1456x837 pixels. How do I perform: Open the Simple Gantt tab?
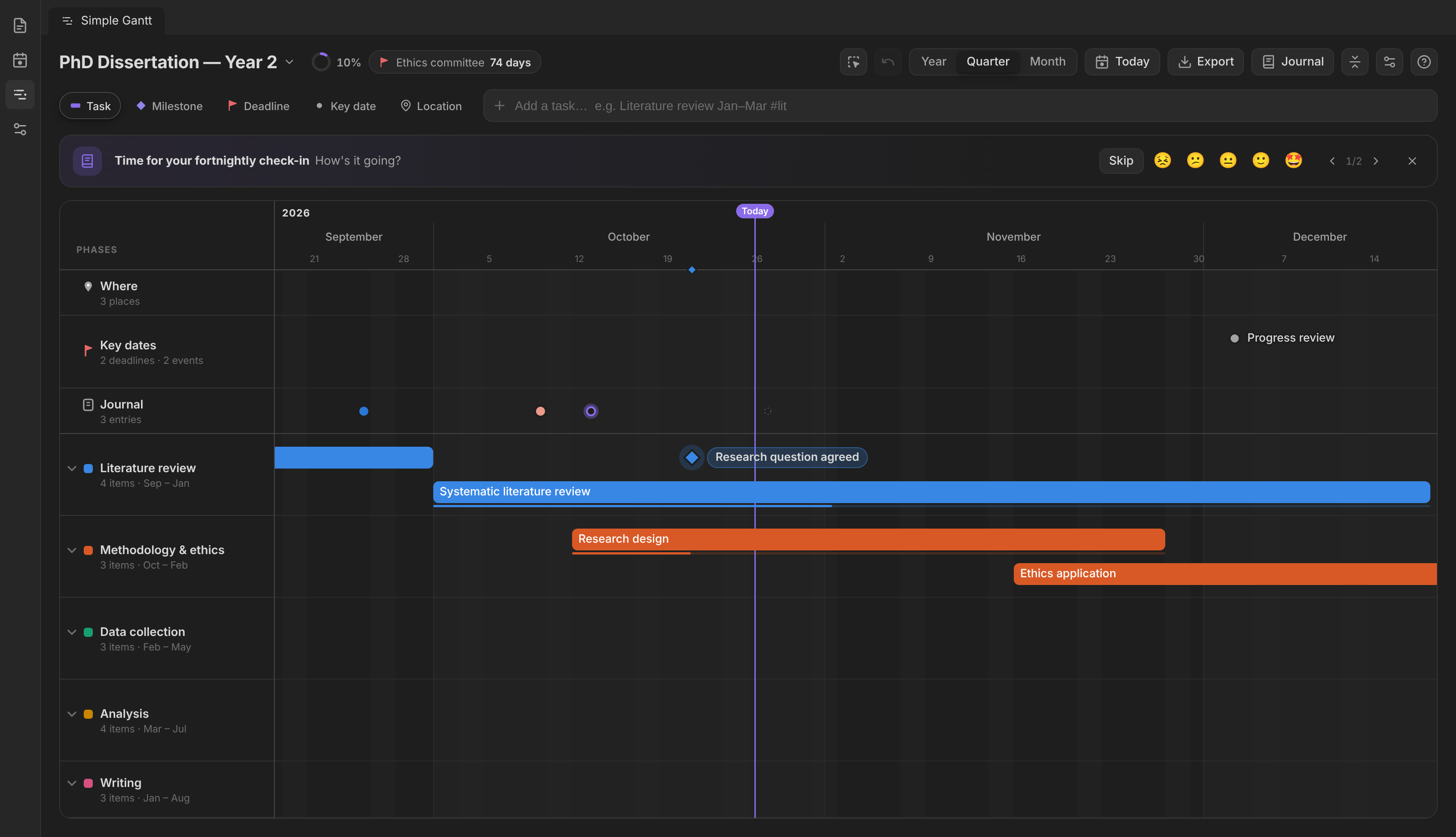[x=107, y=20]
